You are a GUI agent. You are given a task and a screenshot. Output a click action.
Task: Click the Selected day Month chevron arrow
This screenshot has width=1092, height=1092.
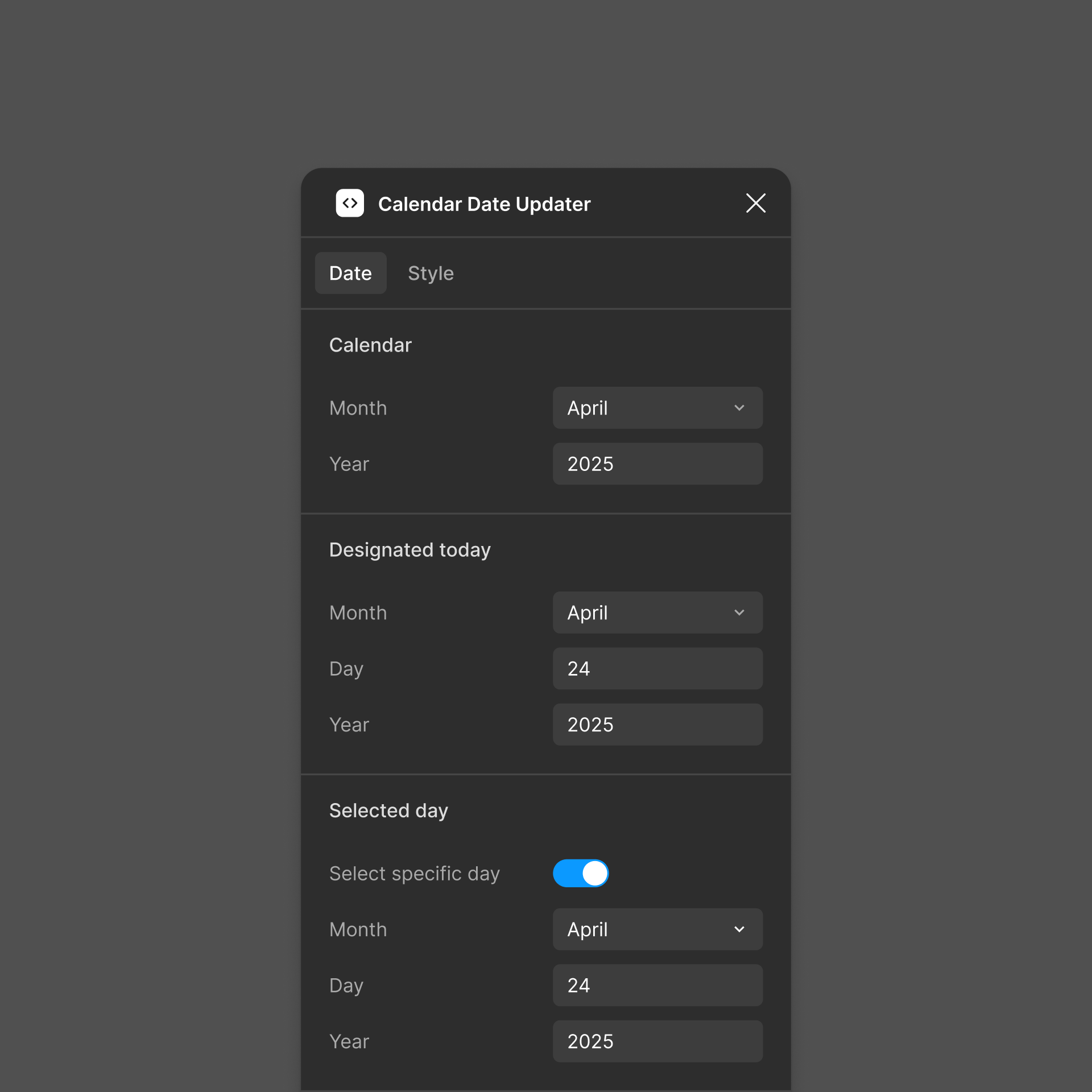(x=739, y=929)
